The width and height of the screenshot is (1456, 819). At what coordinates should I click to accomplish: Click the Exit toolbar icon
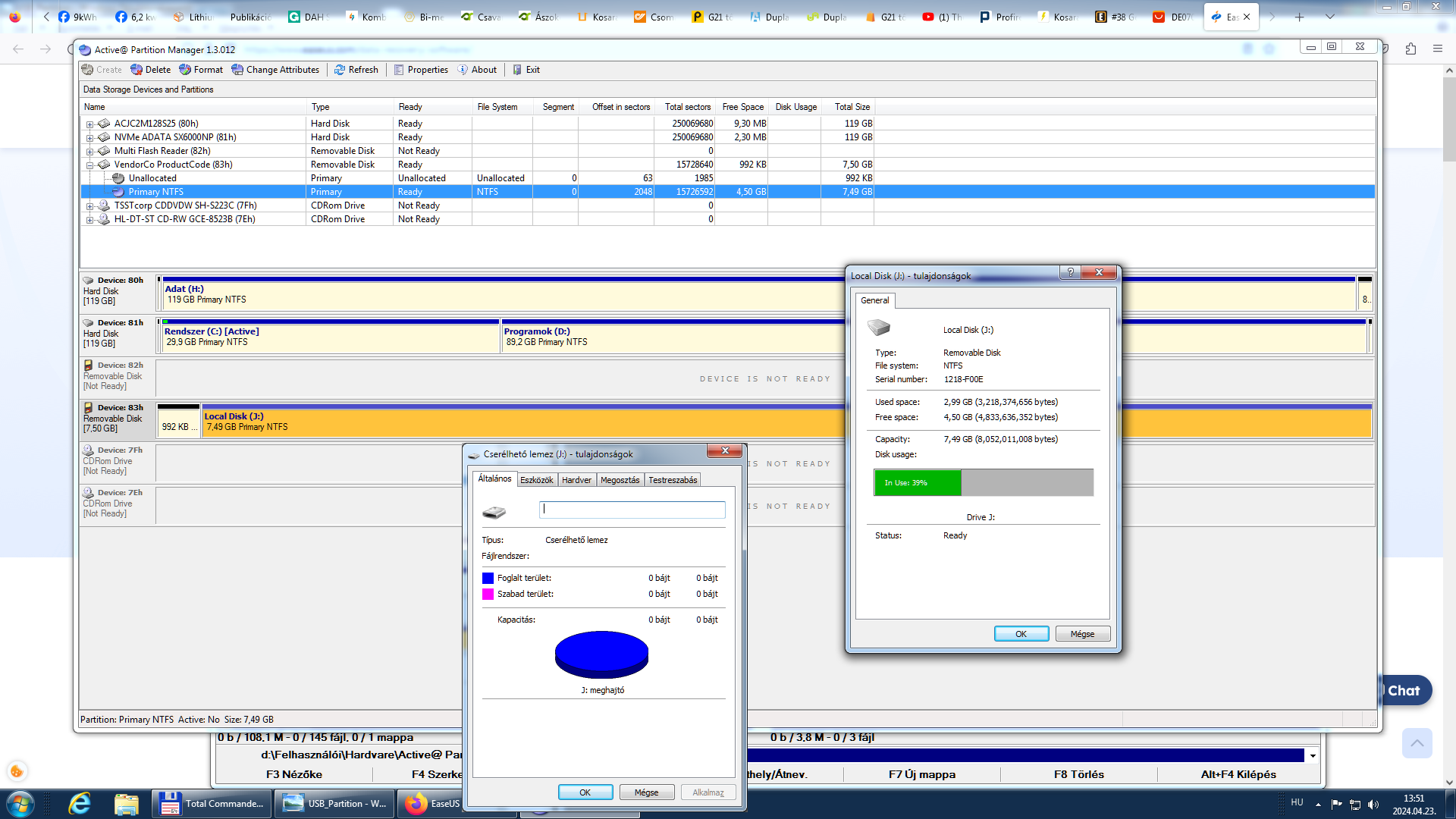[518, 70]
